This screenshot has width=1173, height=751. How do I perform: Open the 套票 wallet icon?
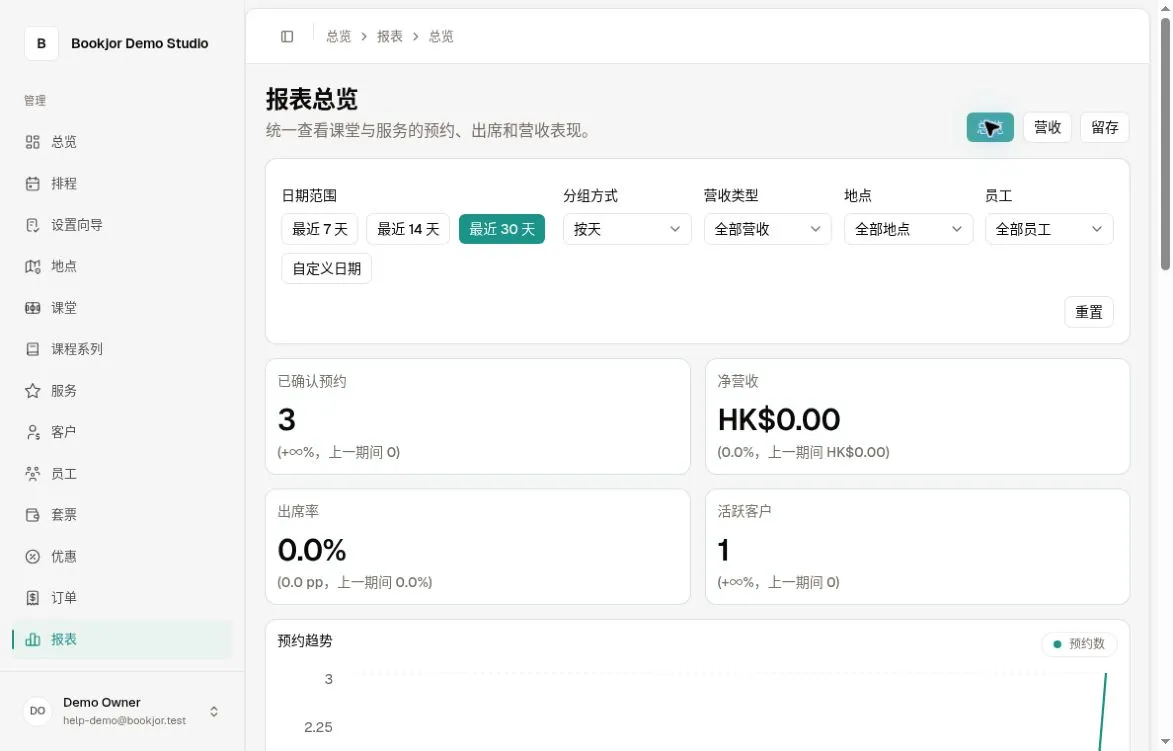pyautogui.click(x=32, y=515)
